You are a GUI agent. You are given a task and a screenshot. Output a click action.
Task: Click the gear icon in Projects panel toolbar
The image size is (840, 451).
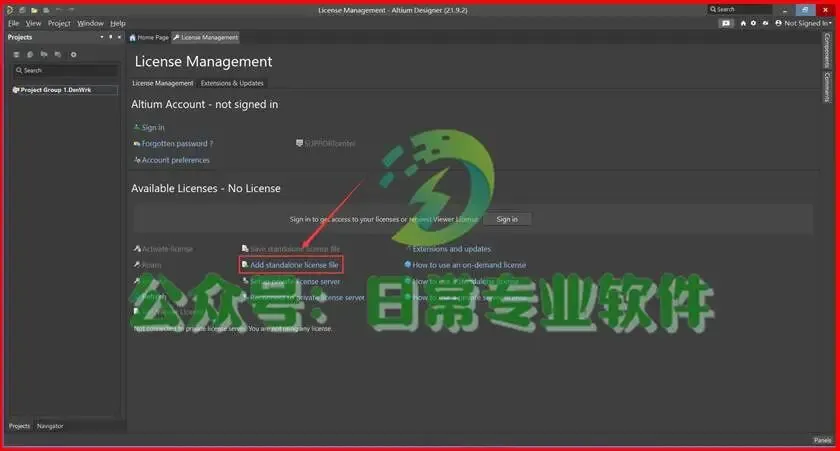73,54
